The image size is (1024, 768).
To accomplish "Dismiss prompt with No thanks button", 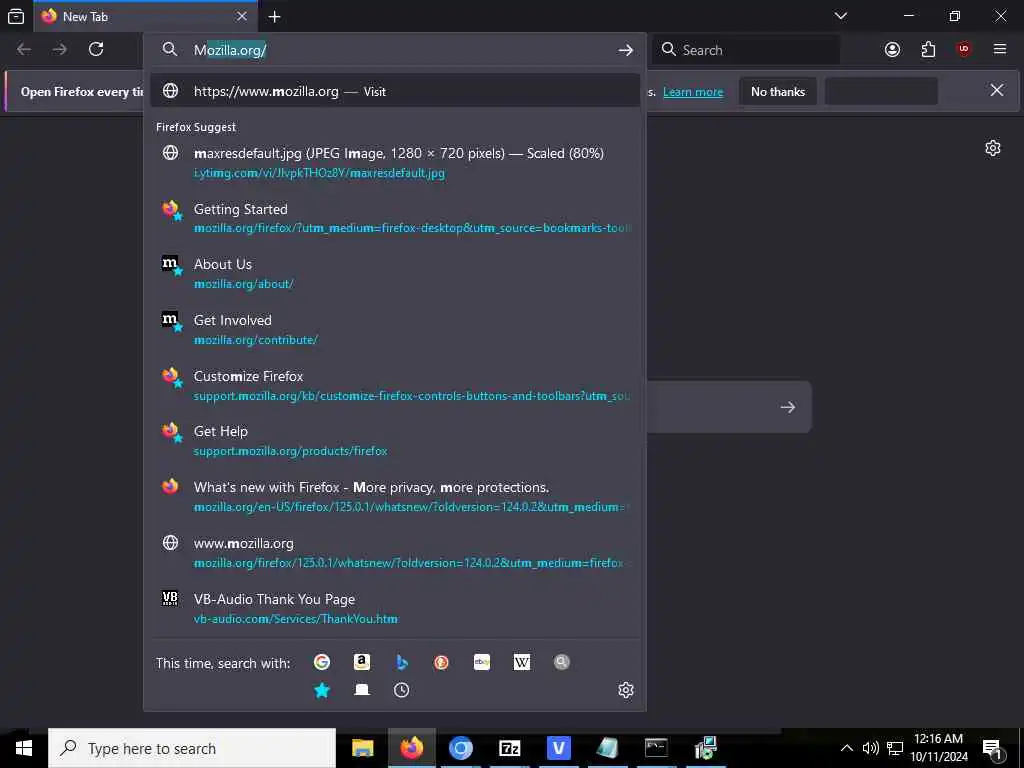I will click(x=778, y=92).
